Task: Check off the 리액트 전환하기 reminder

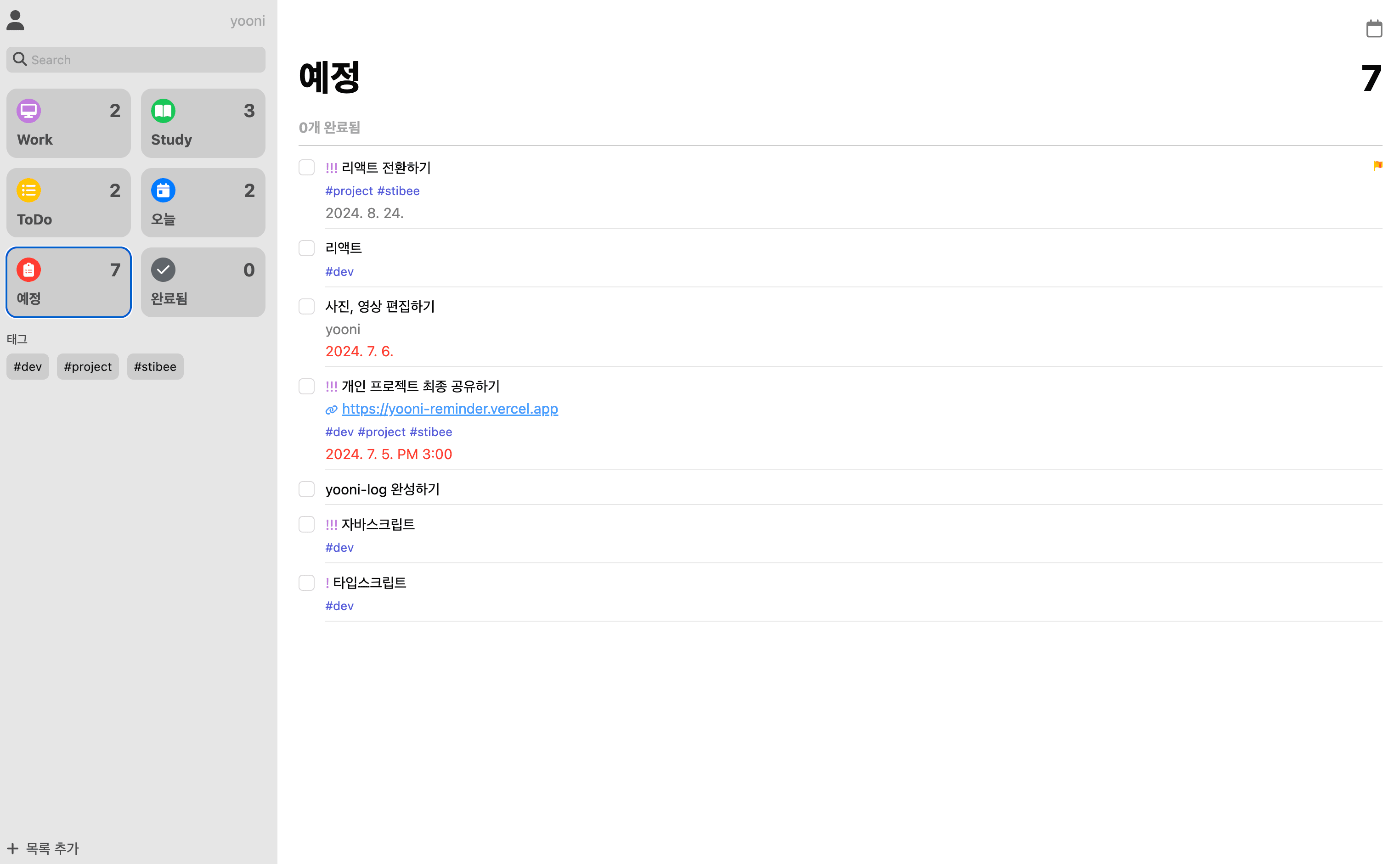Action: pos(306,168)
